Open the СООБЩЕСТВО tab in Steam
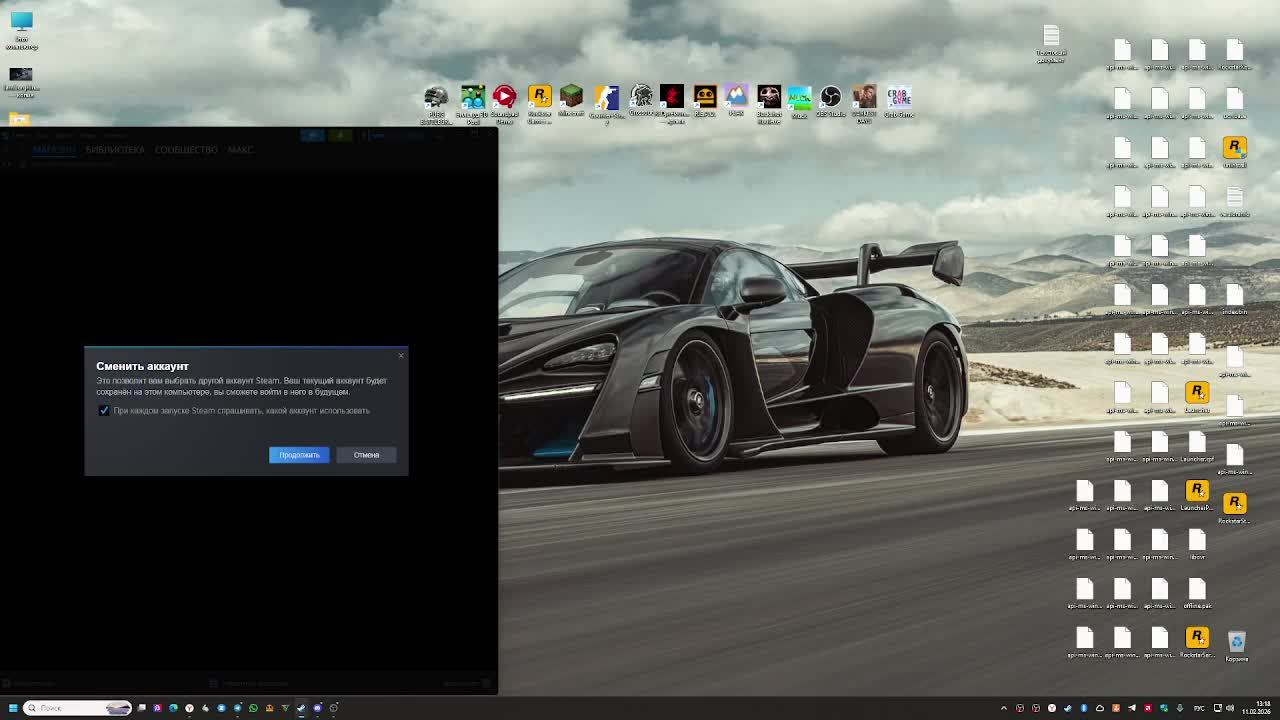This screenshot has width=1280, height=720. pos(186,150)
